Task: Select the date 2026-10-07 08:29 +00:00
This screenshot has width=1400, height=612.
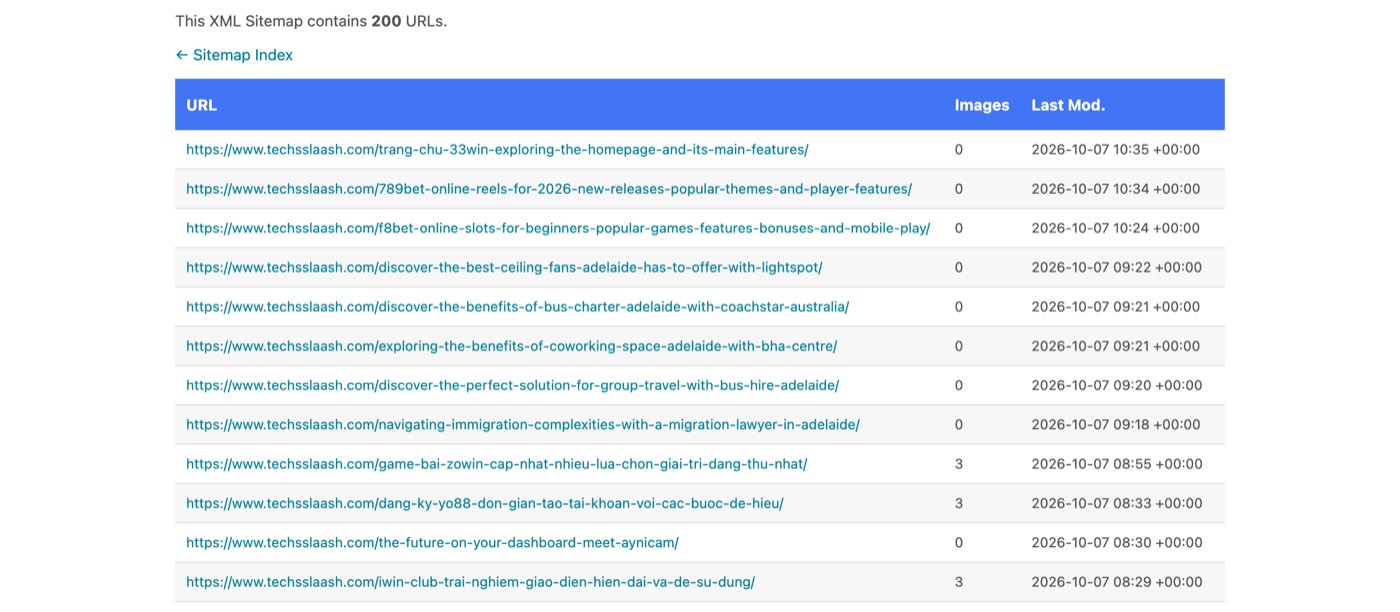Action: pyautogui.click(x=1117, y=582)
